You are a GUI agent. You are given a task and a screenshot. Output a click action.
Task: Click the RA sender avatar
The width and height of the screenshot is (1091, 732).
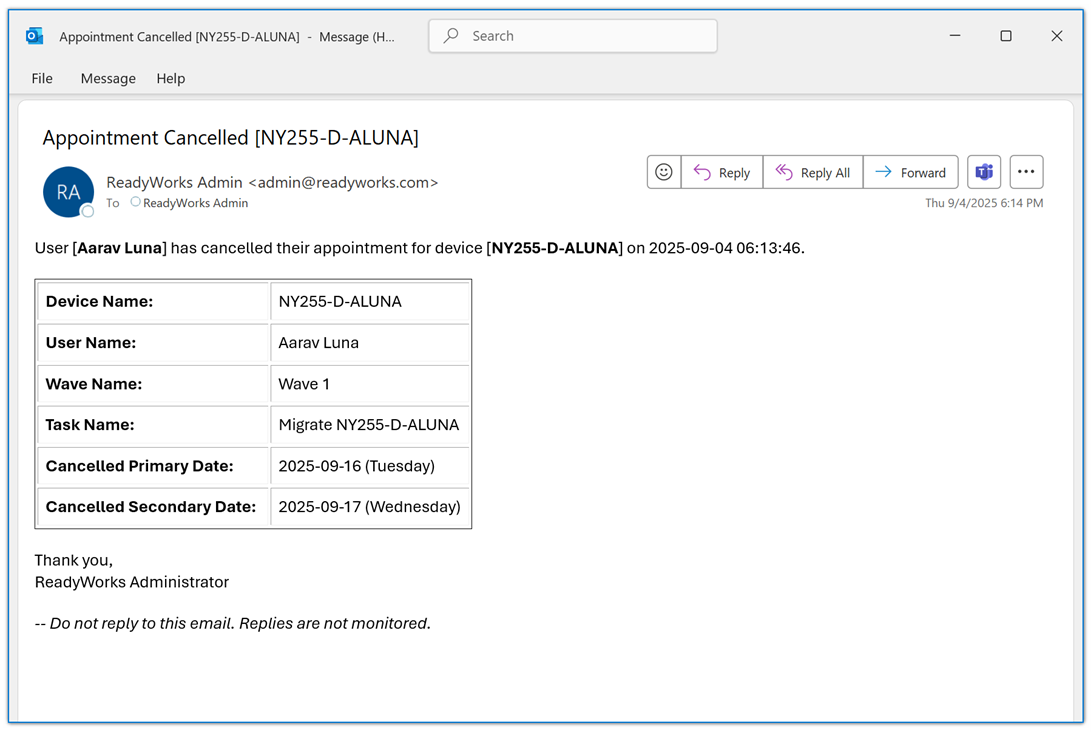click(x=68, y=192)
